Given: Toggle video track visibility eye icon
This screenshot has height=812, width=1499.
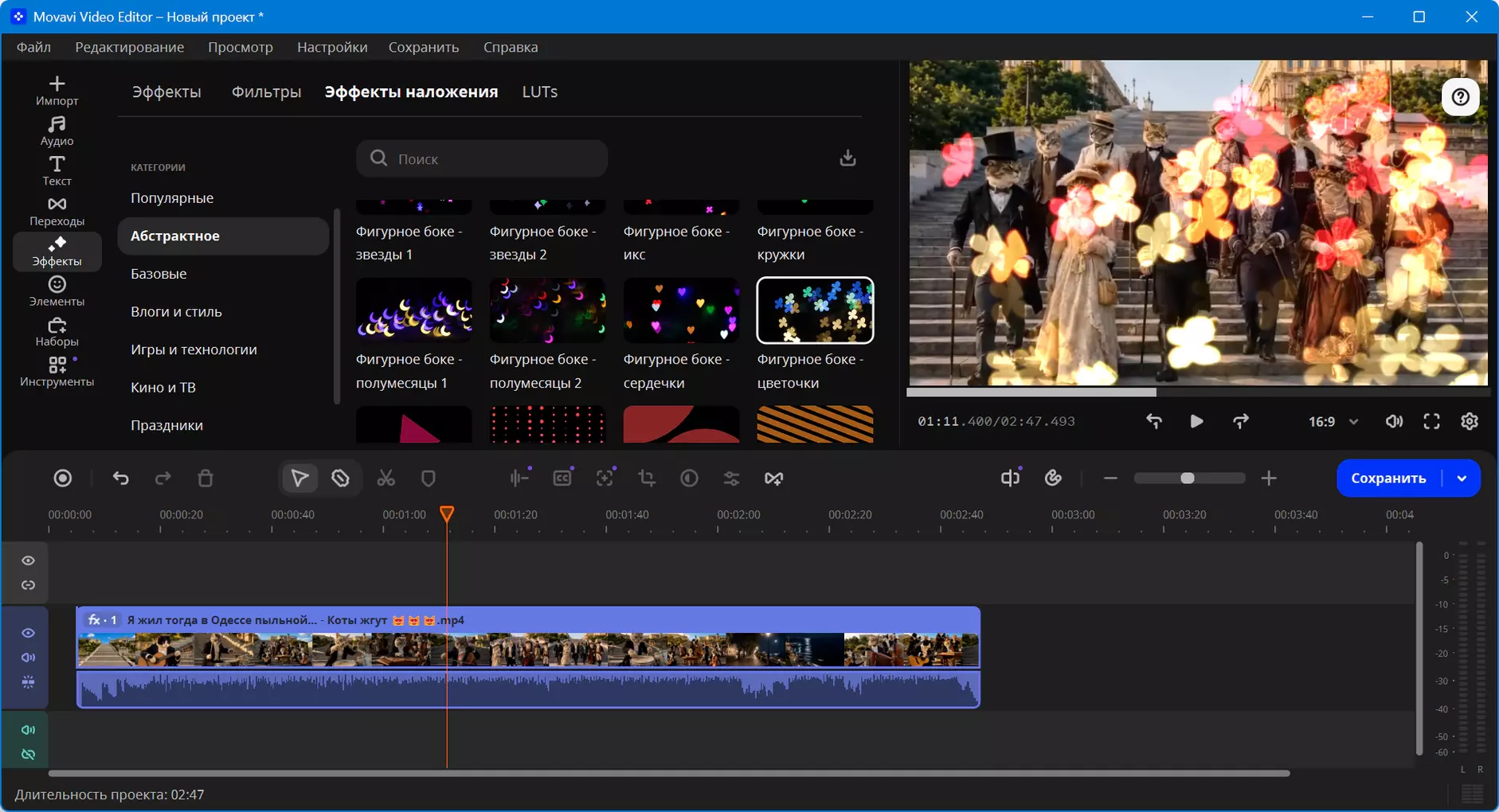Looking at the screenshot, I should pyautogui.click(x=28, y=633).
